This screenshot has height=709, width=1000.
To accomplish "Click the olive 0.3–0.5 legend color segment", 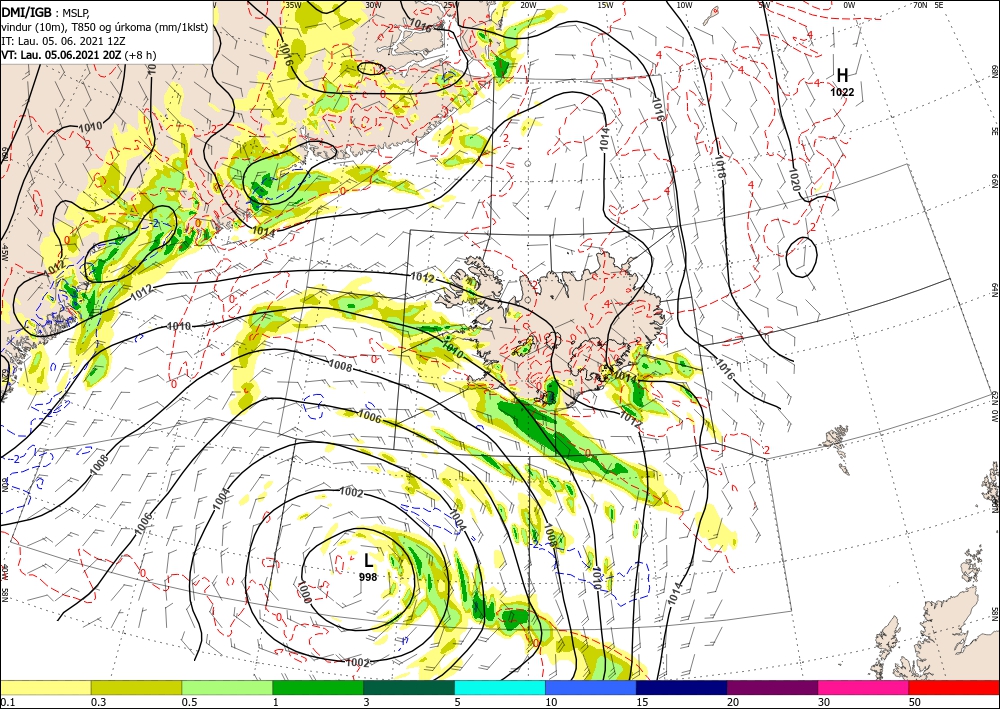I will (x=136, y=687).
